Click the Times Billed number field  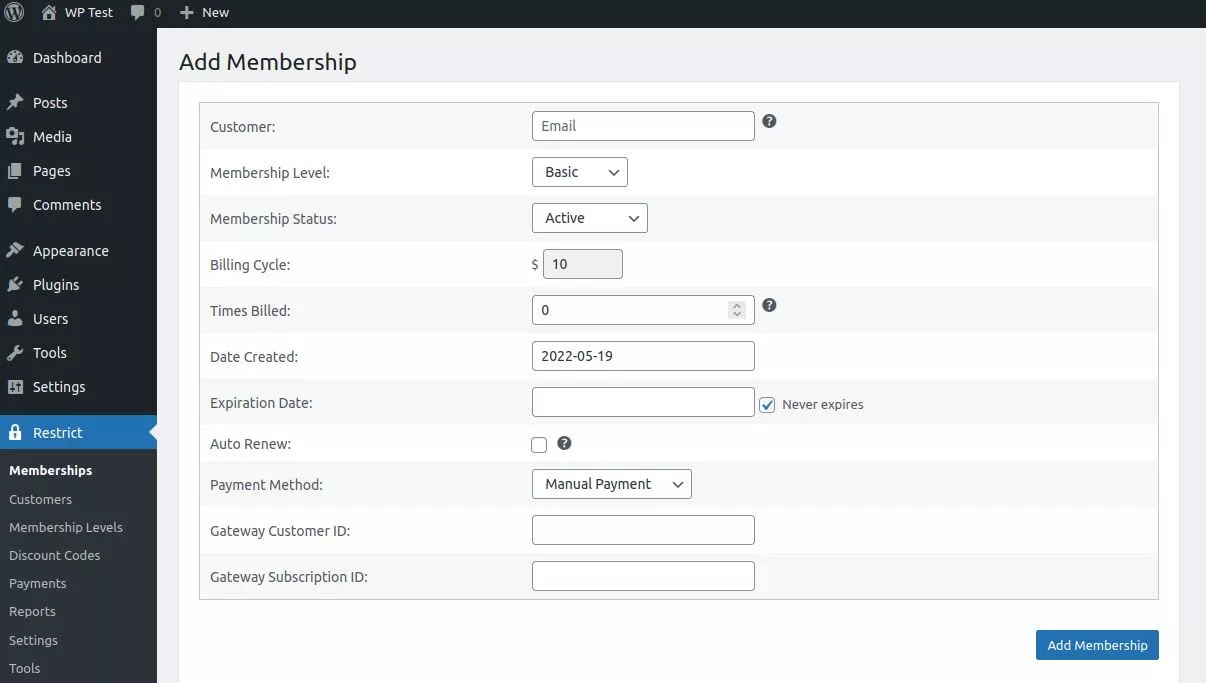[643, 310]
